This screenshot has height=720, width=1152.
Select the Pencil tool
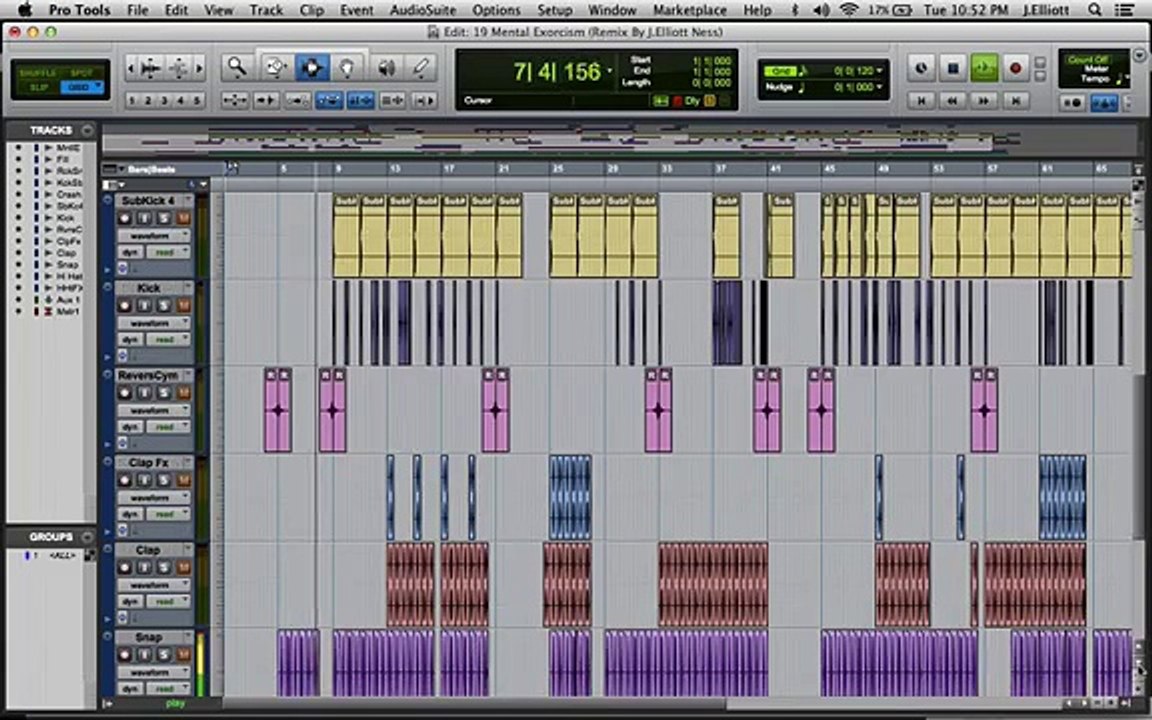coord(421,68)
